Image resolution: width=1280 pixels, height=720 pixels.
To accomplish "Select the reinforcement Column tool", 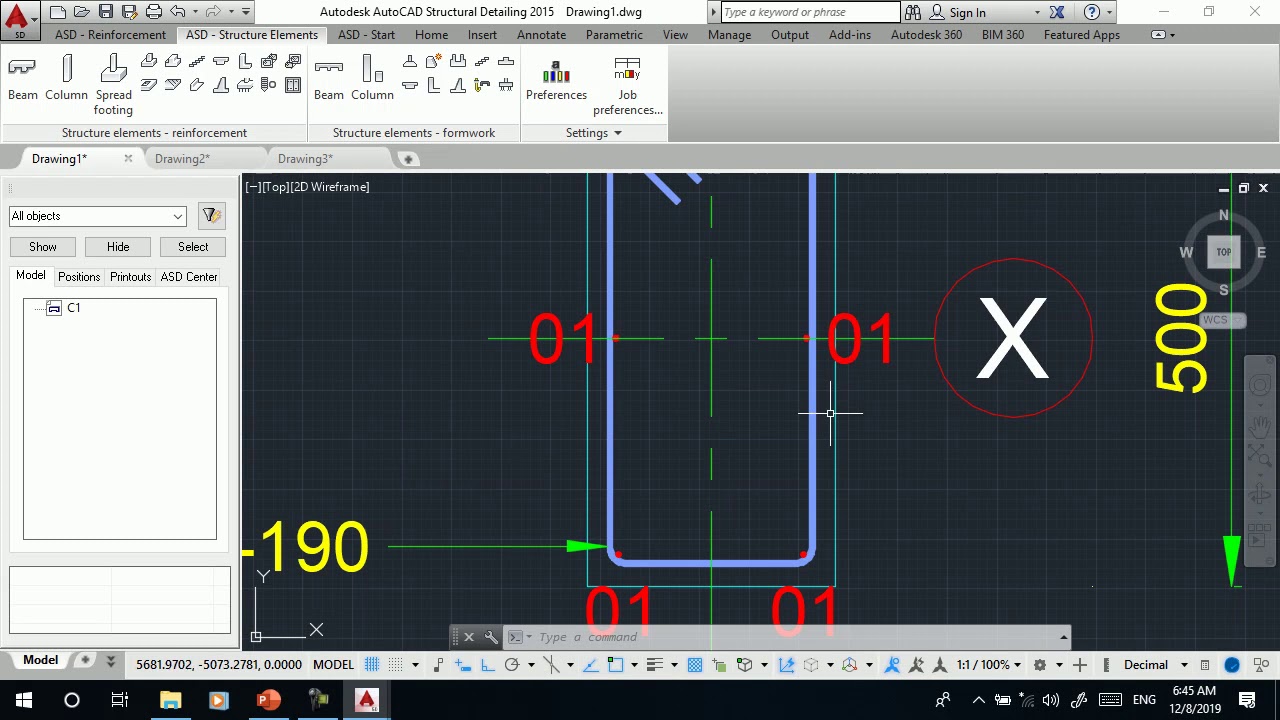I will [x=66, y=78].
